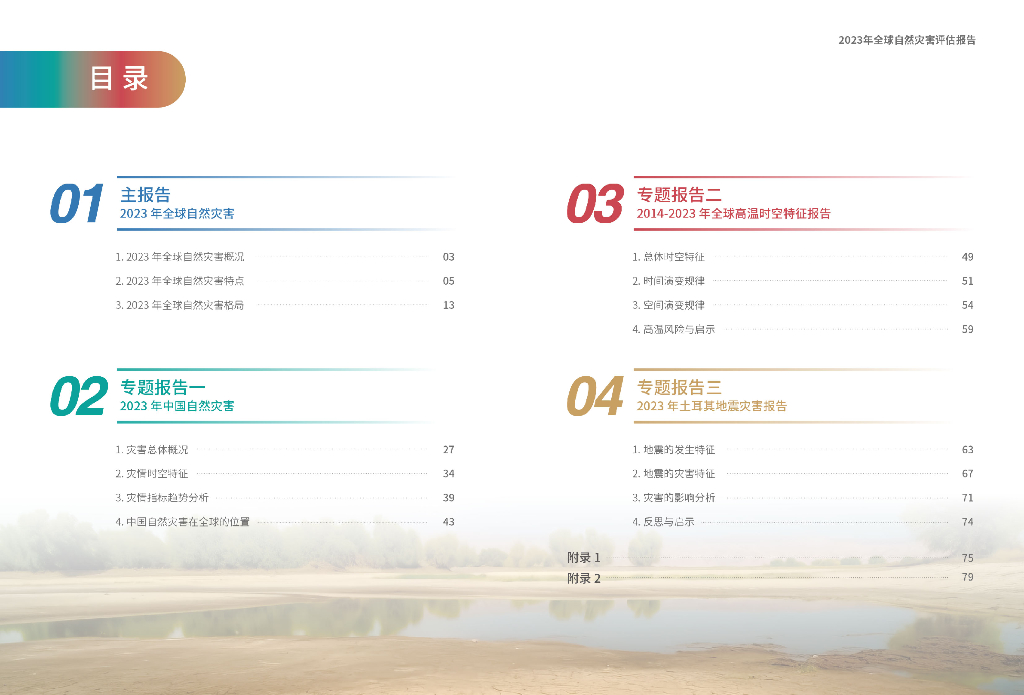
Task: Open entry 2. 时间演变规律
Action: tap(669, 281)
